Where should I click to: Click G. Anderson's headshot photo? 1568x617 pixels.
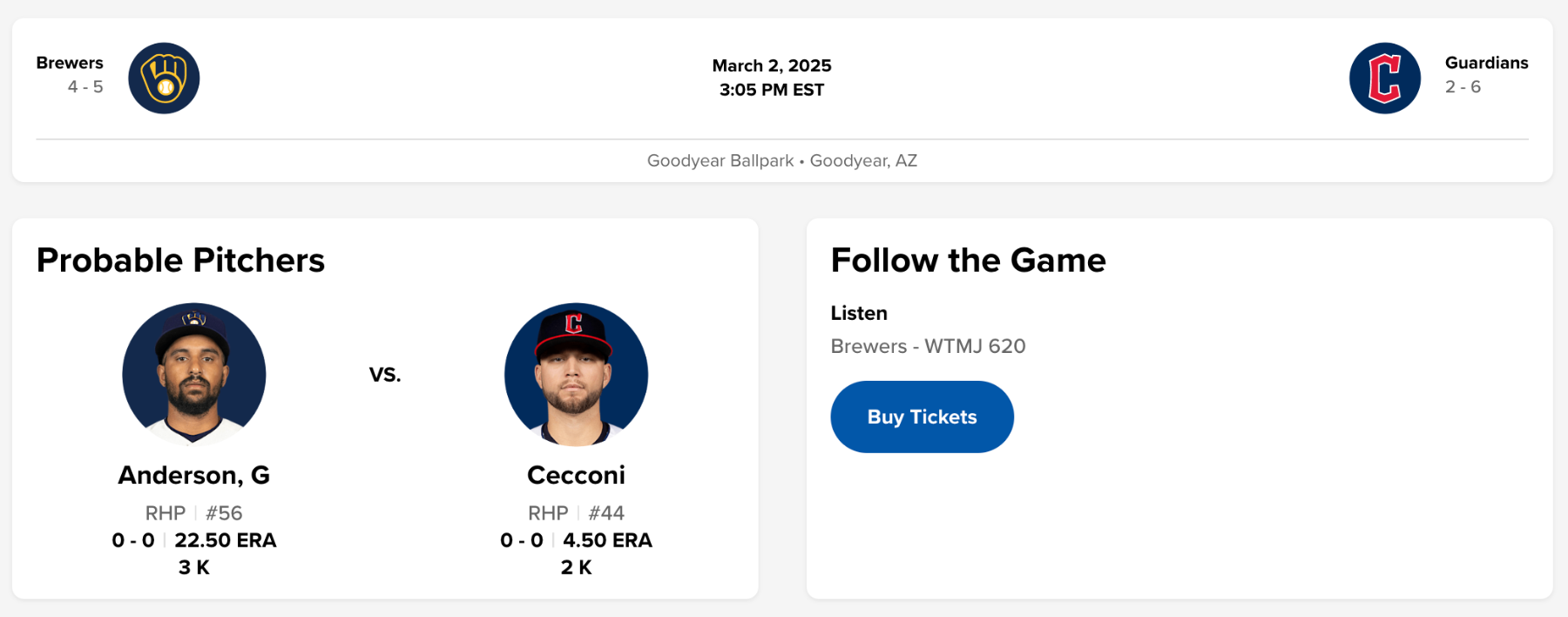[x=194, y=374]
